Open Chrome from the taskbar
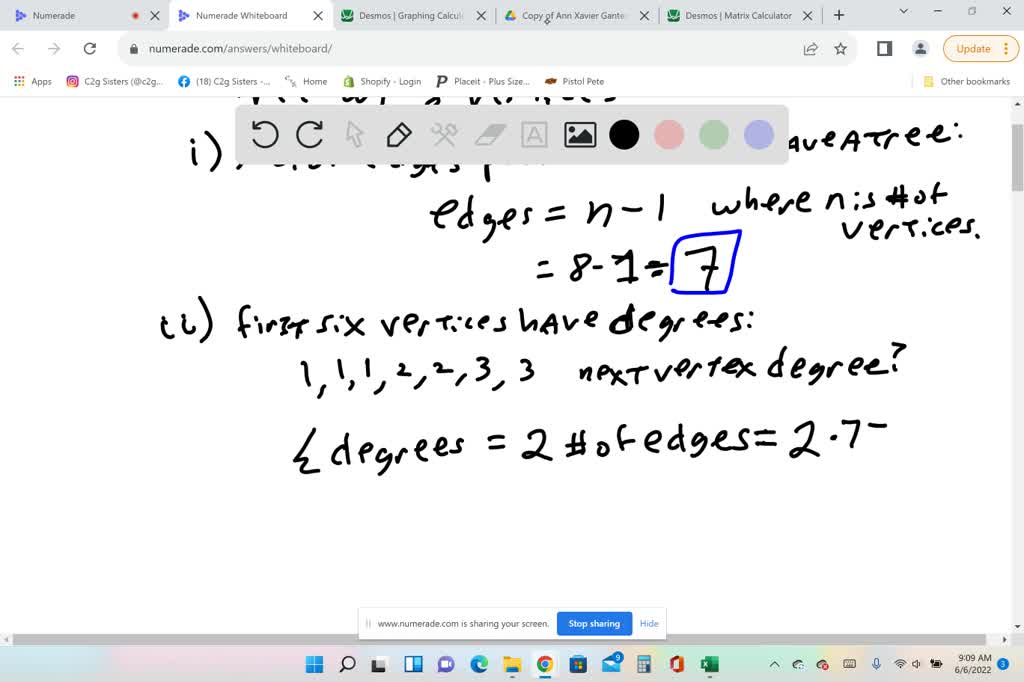1024x682 pixels. pos(544,663)
